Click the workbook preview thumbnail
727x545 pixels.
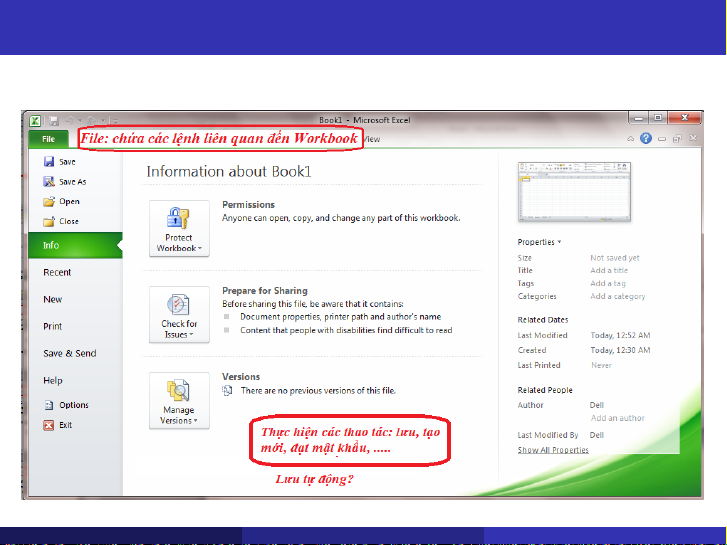[x=574, y=192]
